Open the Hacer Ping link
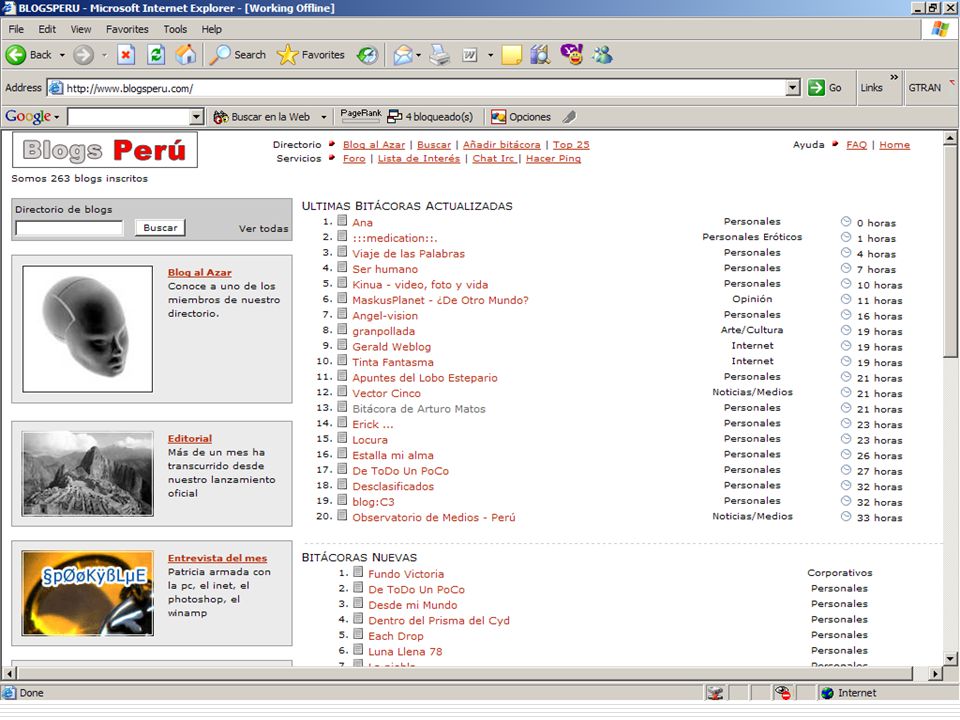This screenshot has width=960, height=720. click(x=553, y=158)
